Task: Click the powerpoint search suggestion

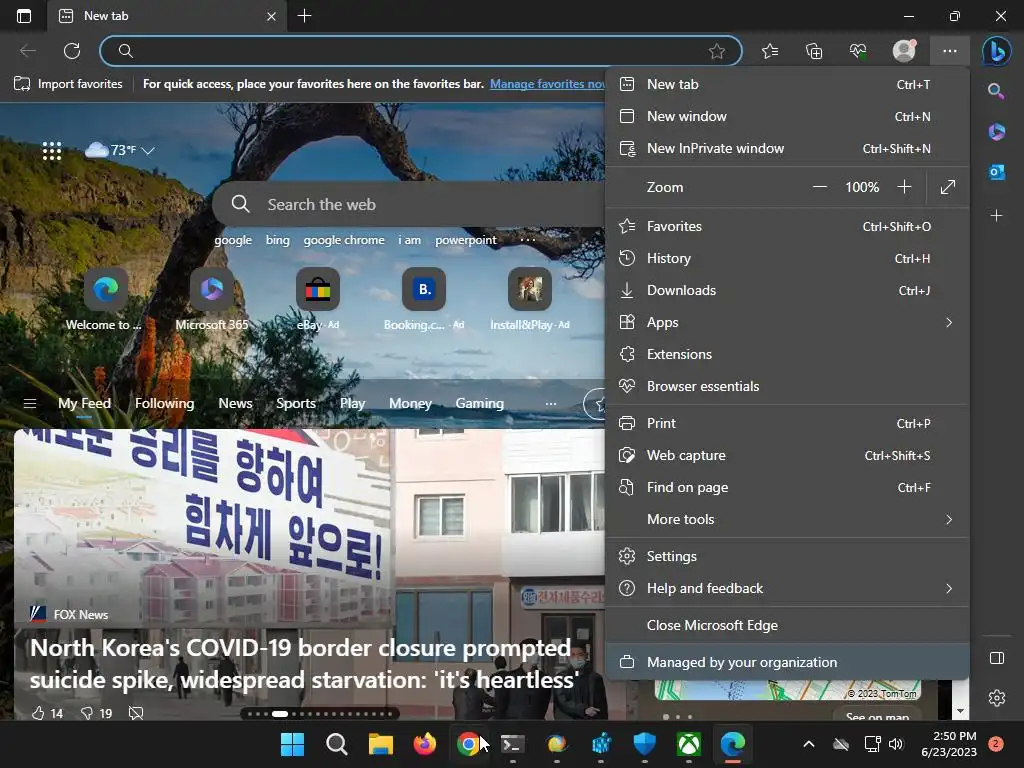Action: click(x=466, y=240)
